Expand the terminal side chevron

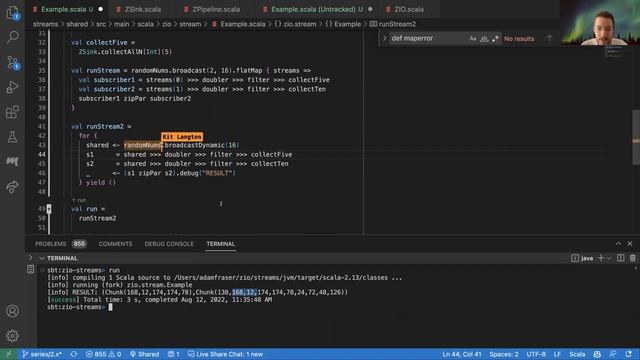(x=30, y=258)
